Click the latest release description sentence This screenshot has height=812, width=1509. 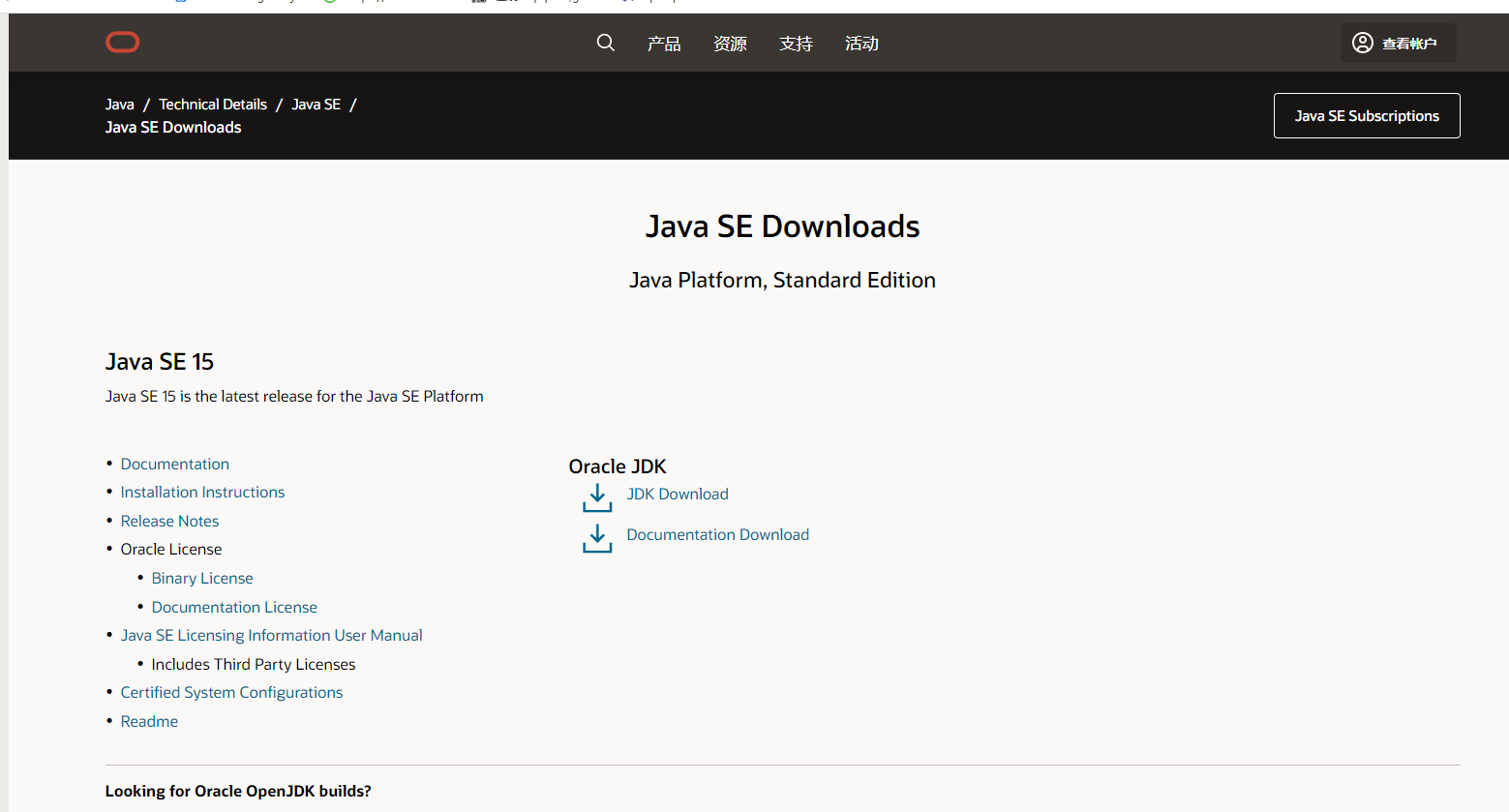click(x=294, y=397)
